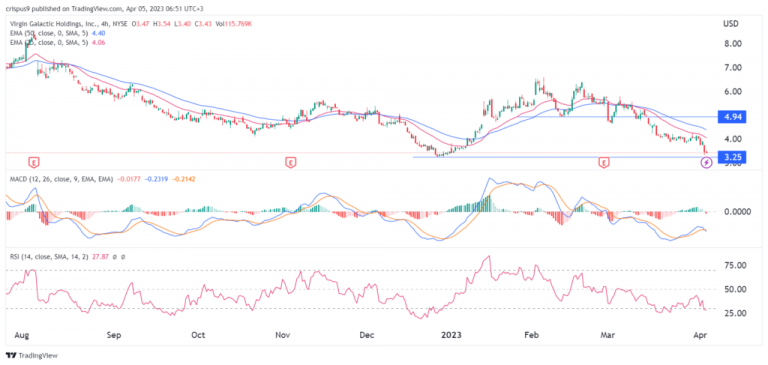Select the 4.94 price level label
The image size is (768, 365).
(731, 117)
